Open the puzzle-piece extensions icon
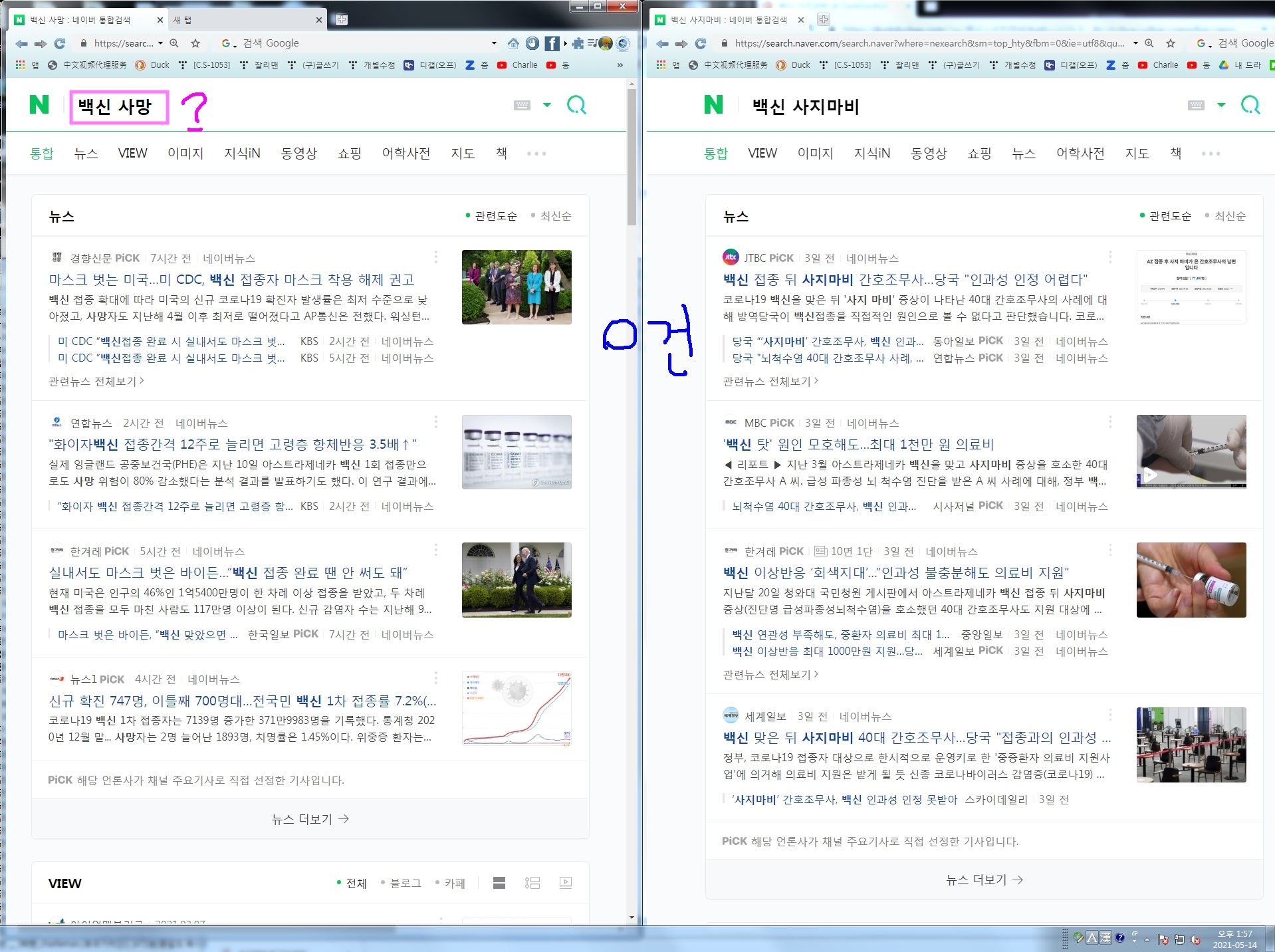Image resolution: width=1275 pixels, height=952 pixels. [578, 43]
